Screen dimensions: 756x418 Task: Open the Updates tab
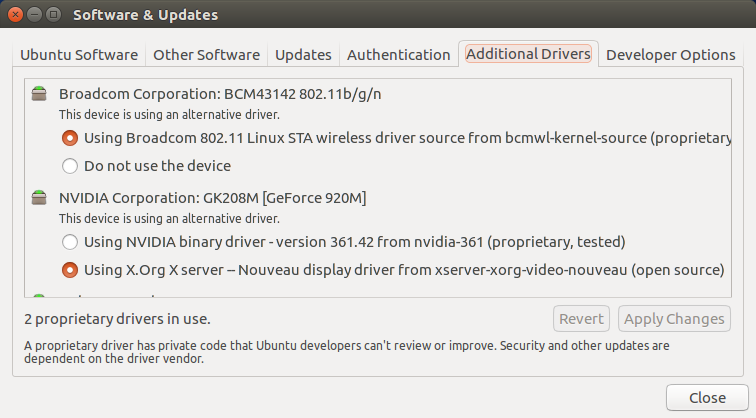coord(303,54)
